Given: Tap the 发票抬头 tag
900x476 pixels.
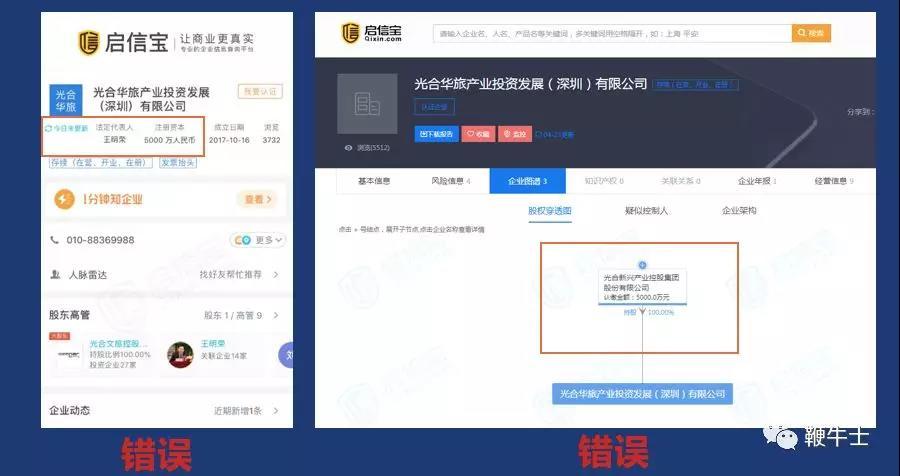Looking at the screenshot, I should 178,163.
